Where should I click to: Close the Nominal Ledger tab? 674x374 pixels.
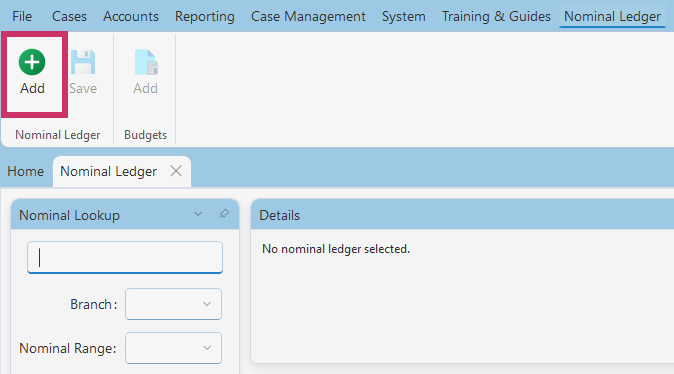coord(176,171)
